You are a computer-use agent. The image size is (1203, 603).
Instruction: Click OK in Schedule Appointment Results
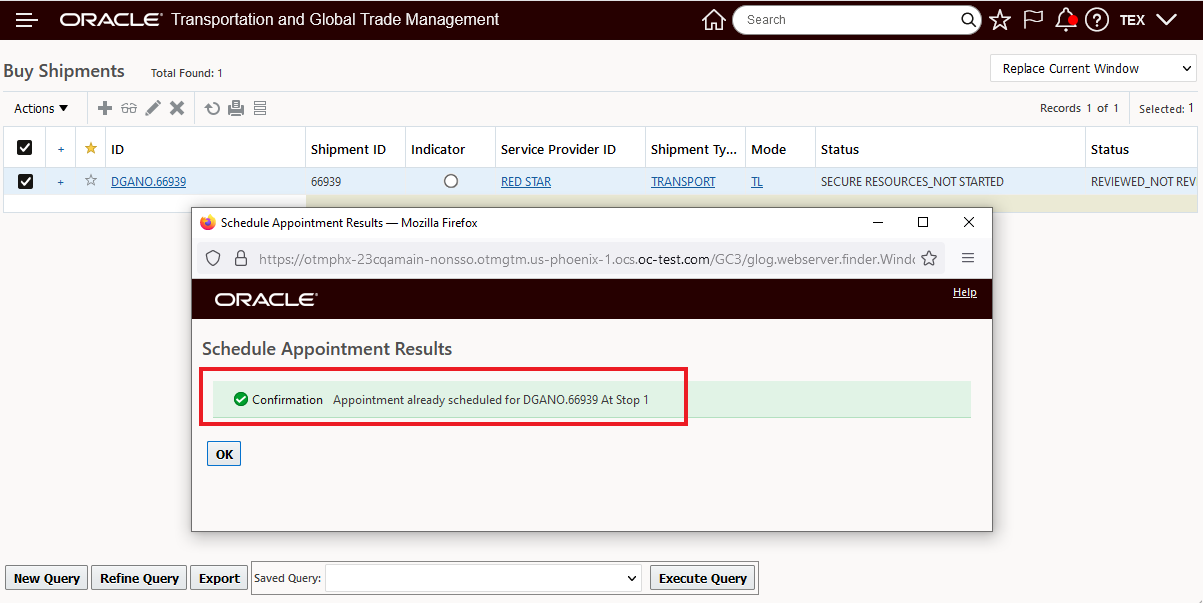(x=224, y=454)
